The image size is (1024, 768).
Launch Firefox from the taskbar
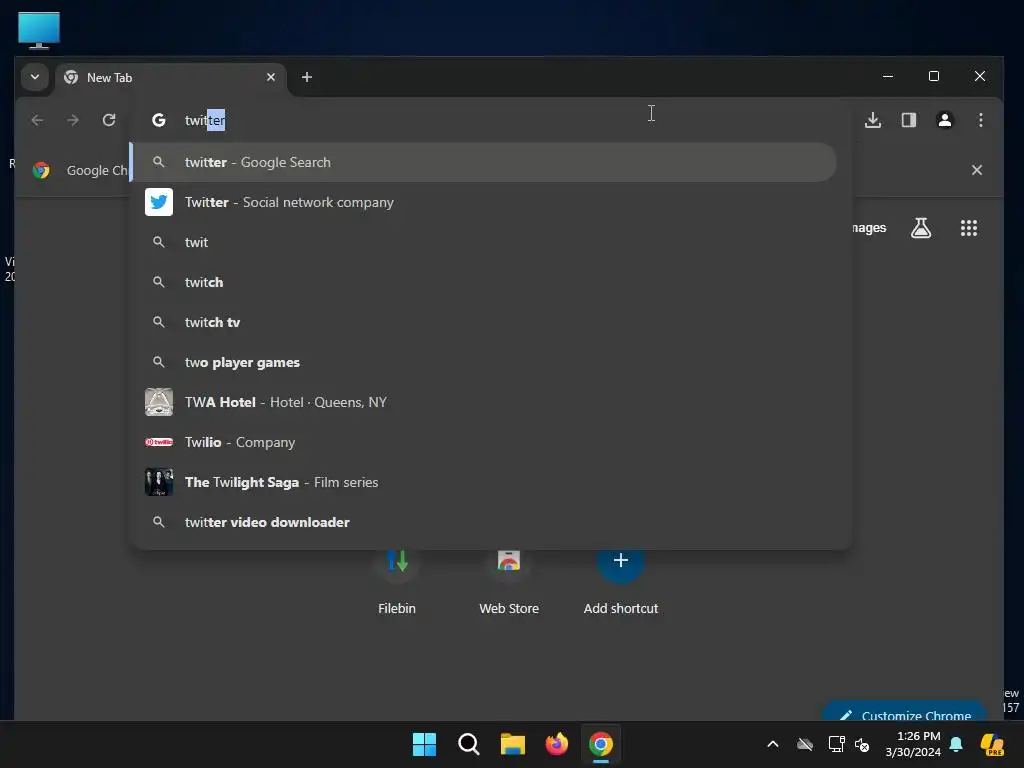coord(556,744)
